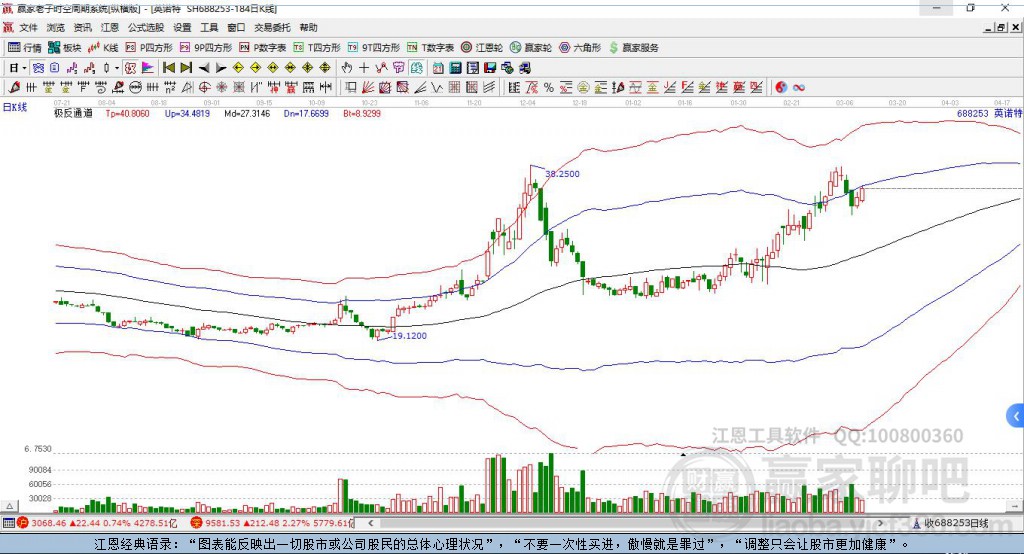The height and width of the screenshot is (554, 1024).
Task: Open the 交易委托 menu
Action: point(272,27)
